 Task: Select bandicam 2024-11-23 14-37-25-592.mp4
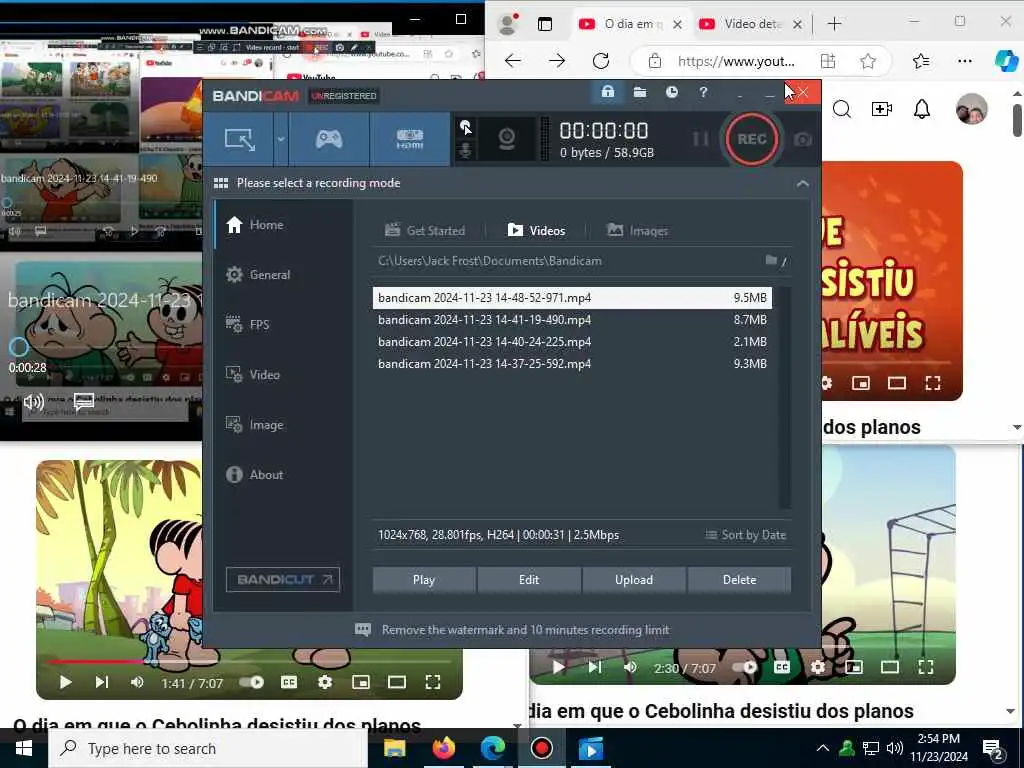[572, 364]
